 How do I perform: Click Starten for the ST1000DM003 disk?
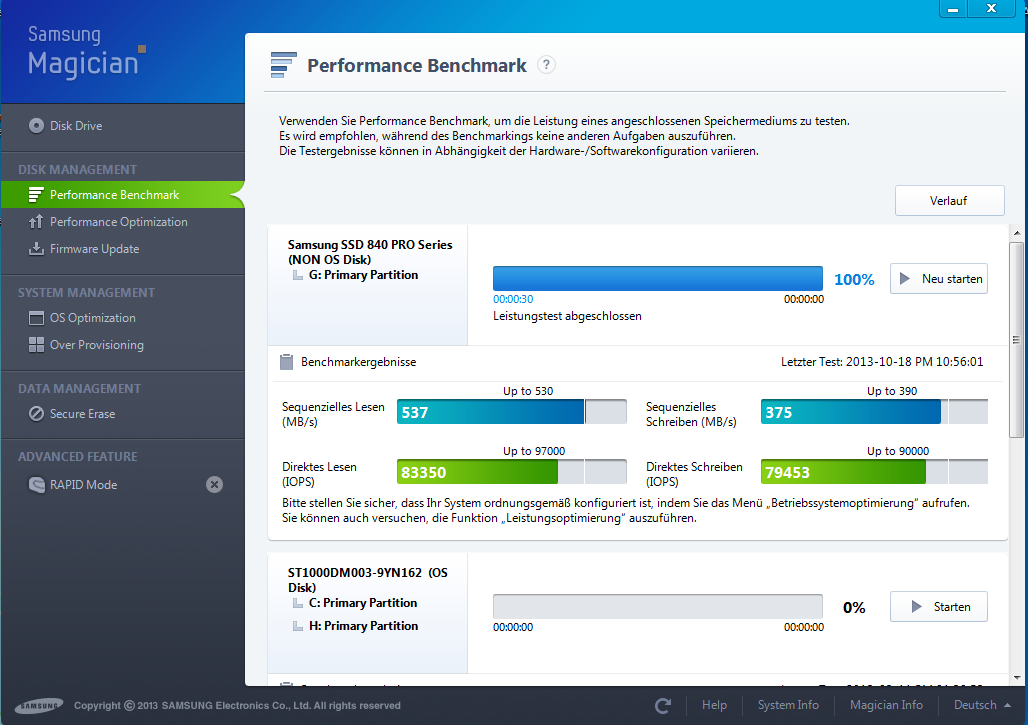pos(939,607)
